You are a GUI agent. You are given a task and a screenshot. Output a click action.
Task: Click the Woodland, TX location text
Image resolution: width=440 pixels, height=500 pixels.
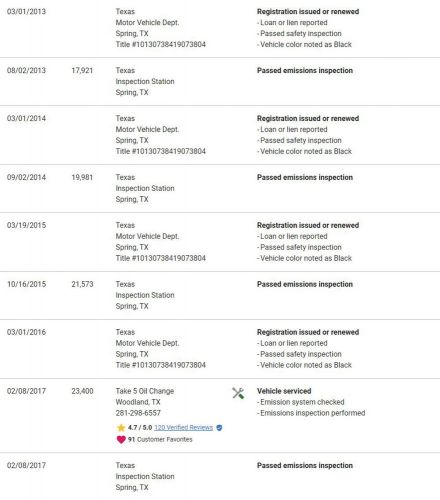click(138, 402)
